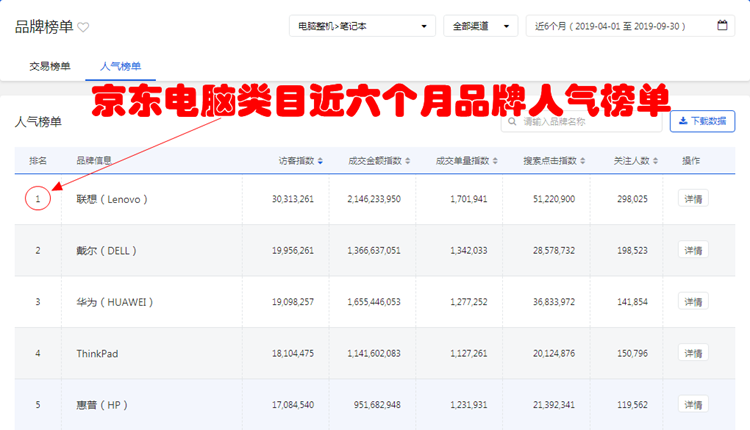Click HP order volume 1,231,931
Image resolution: width=750 pixels, height=430 pixels.
tap(469, 405)
